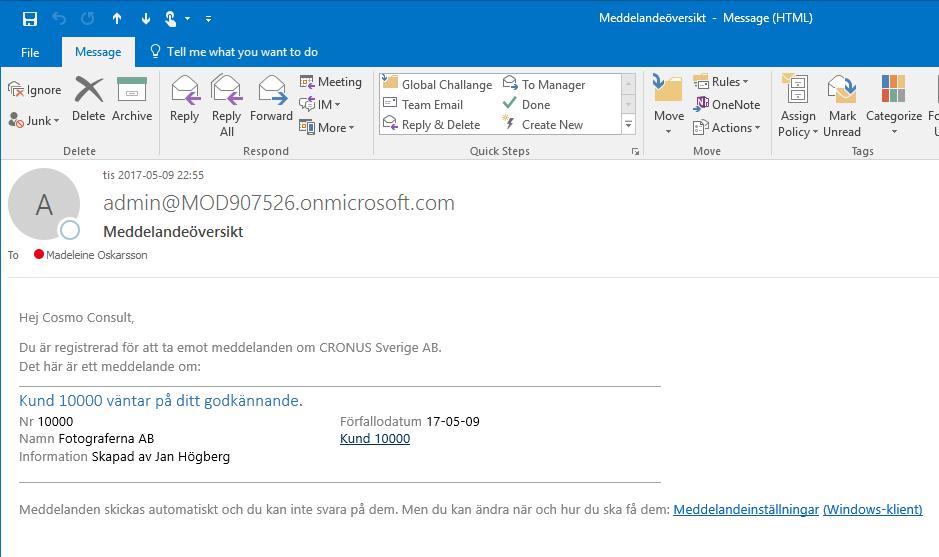Reply with a Meeting
The image size is (939, 557).
[331, 81]
